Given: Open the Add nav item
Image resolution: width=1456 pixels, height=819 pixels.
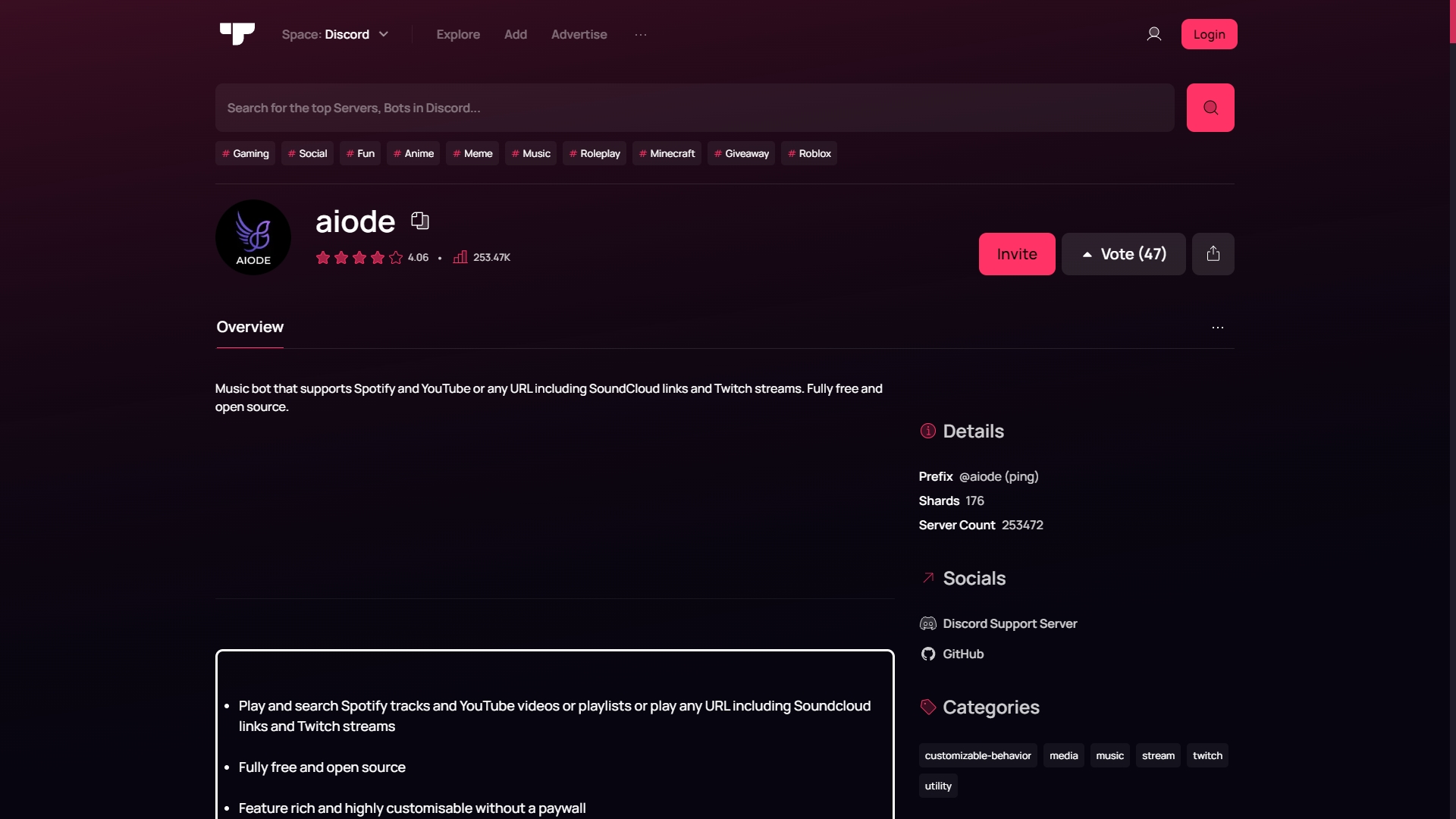Looking at the screenshot, I should tap(516, 35).
